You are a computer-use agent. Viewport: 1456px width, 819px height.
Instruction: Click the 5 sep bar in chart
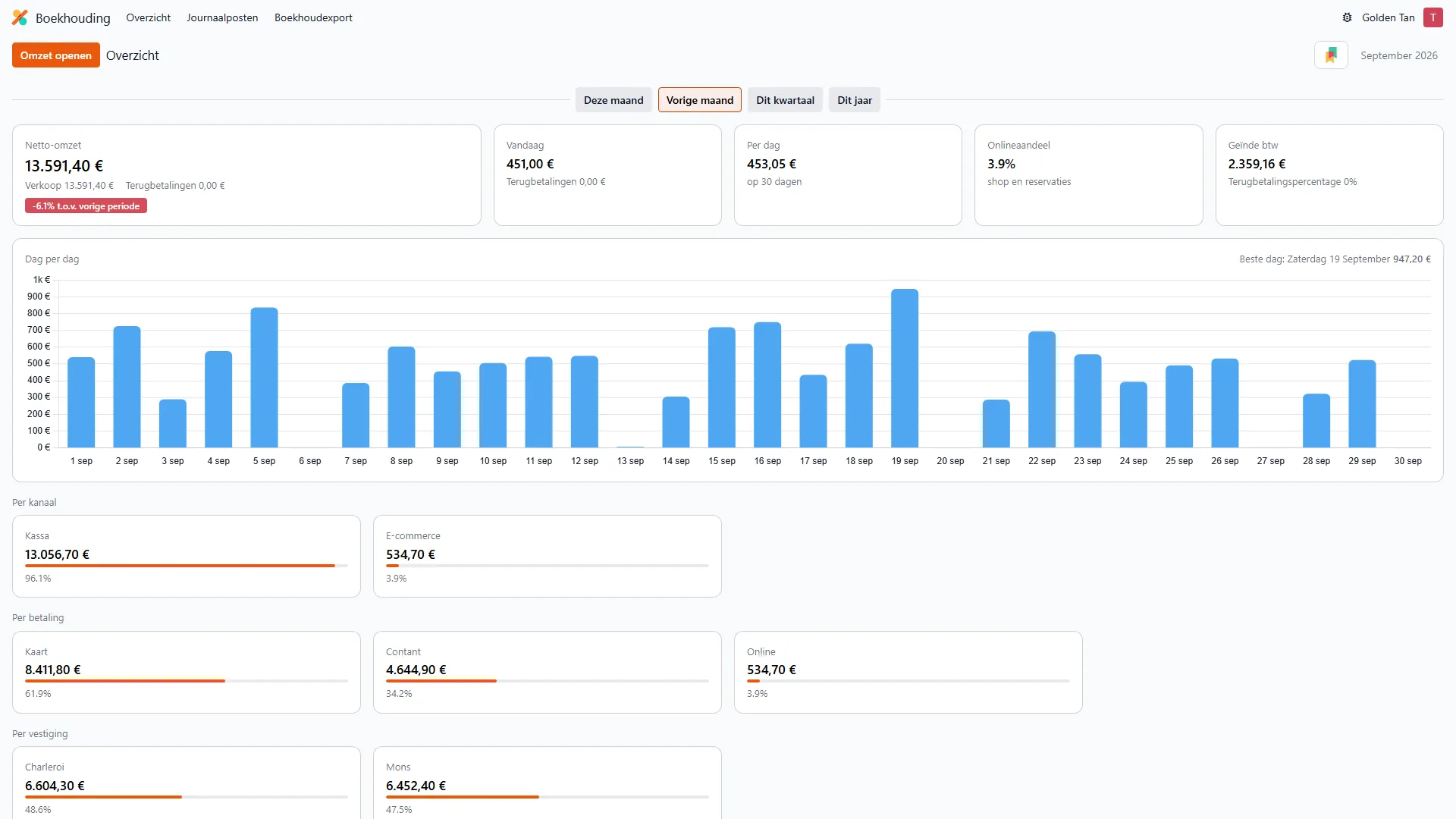[x=264, y=378]
